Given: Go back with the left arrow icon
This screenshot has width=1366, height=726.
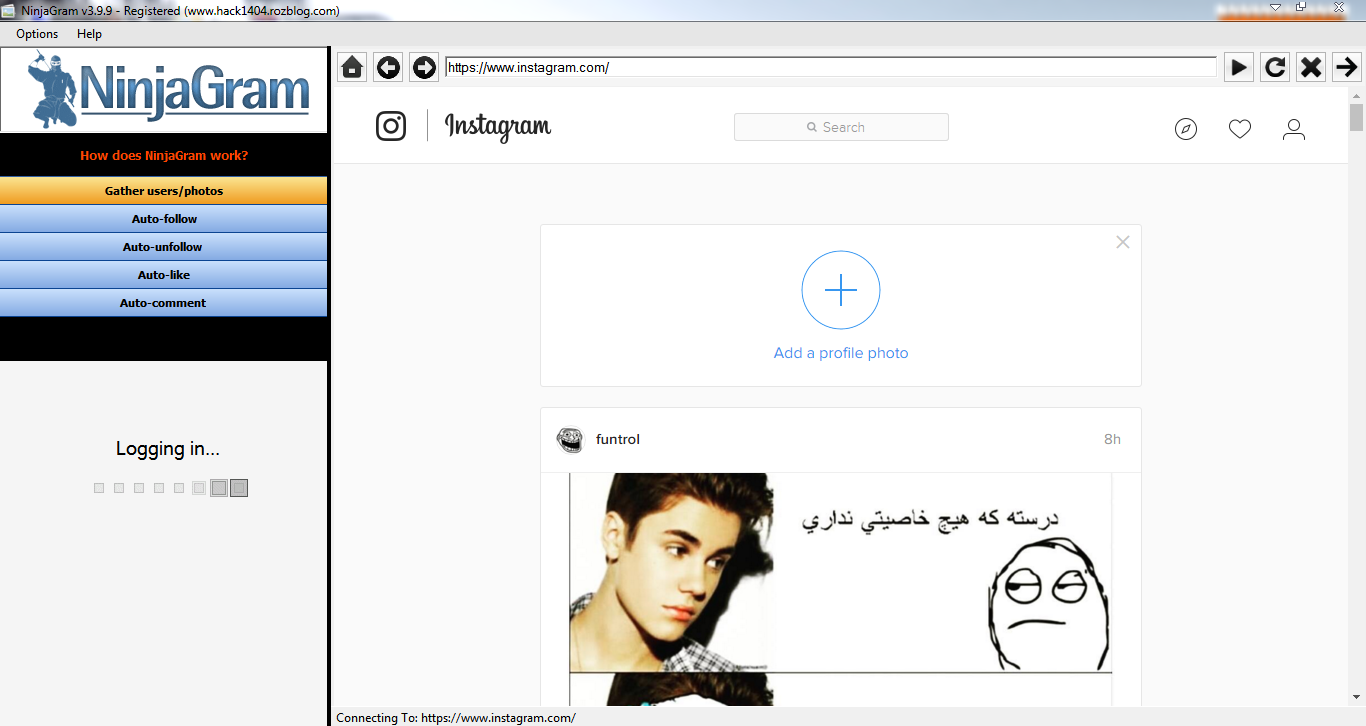Looking at the screenshot, I should click(x=388, y=67).
